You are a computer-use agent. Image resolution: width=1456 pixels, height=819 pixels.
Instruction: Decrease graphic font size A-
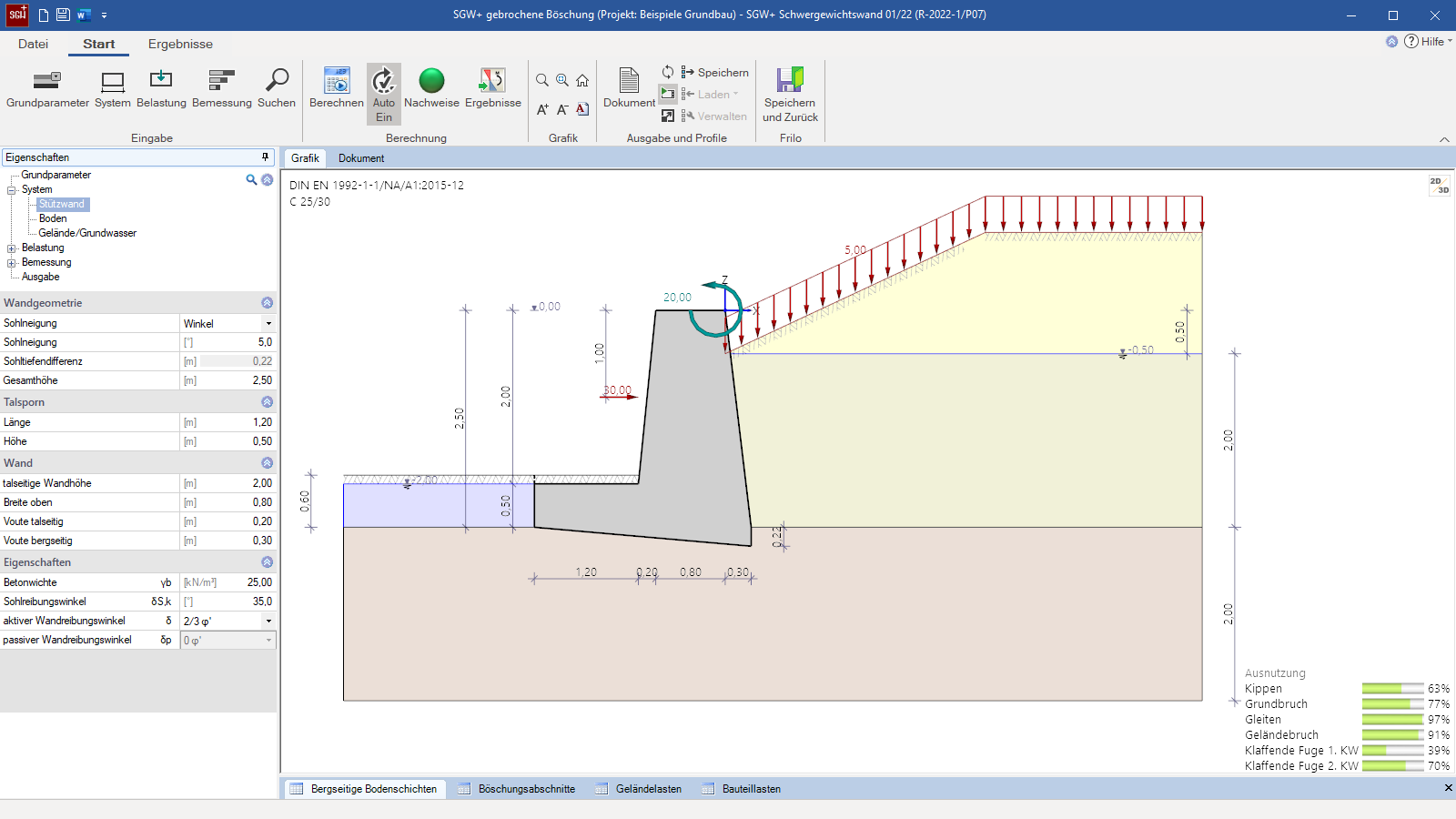coord(562,109)
